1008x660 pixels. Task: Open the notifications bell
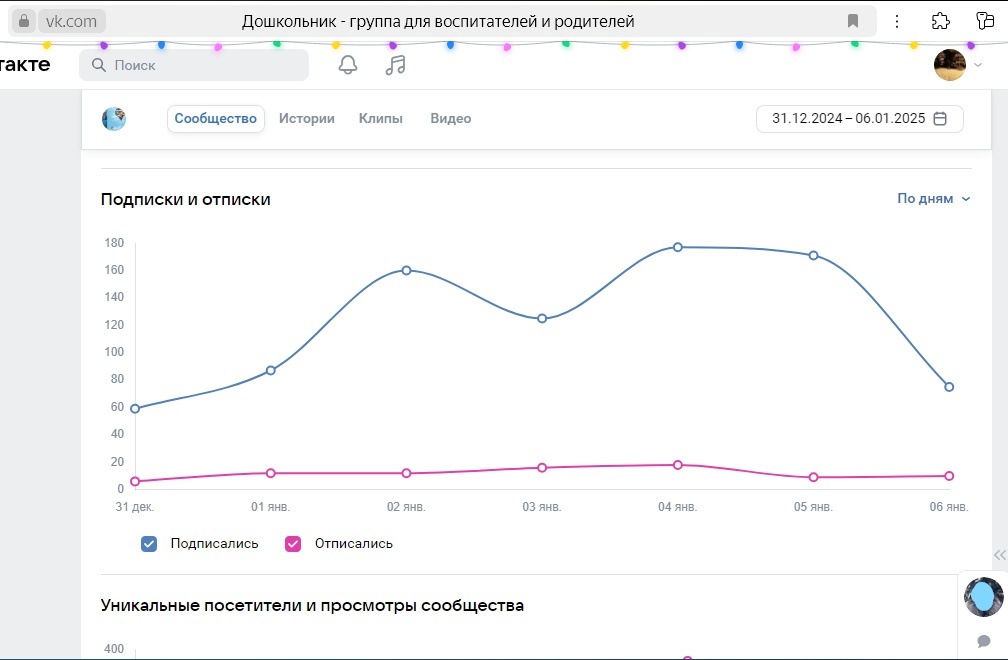pos(348,65)
